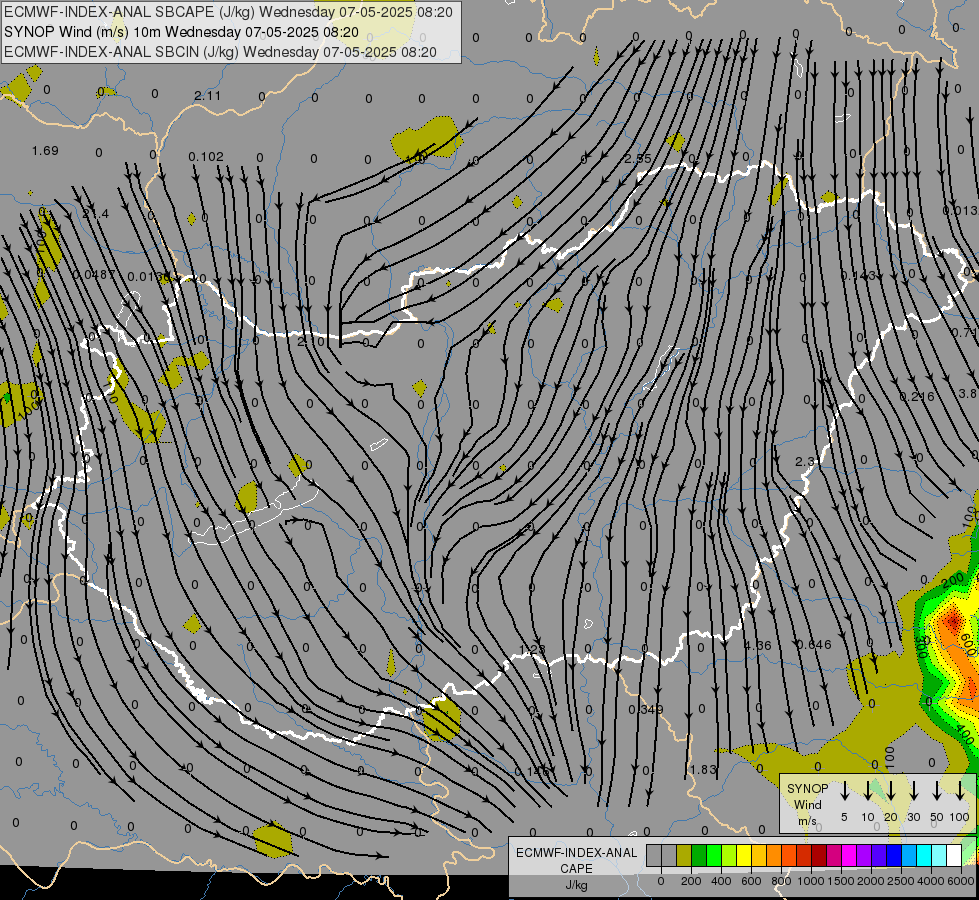Image resolution: width=979 pixels, height=900 pixels.
Task: Click the 2.11 value on the map
Action: click(x=207, y=96)
